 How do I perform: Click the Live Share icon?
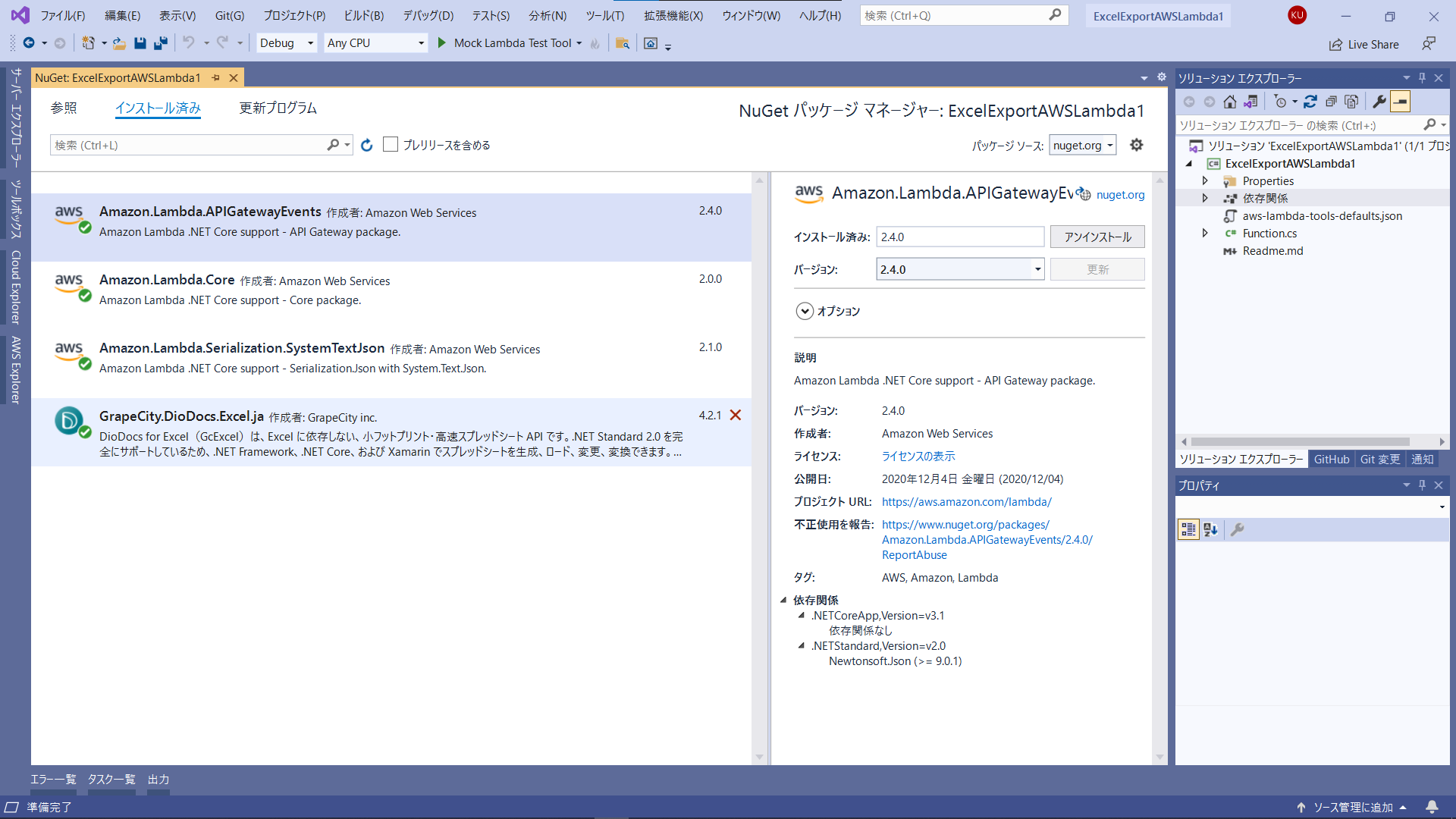tap(1335, 45)
